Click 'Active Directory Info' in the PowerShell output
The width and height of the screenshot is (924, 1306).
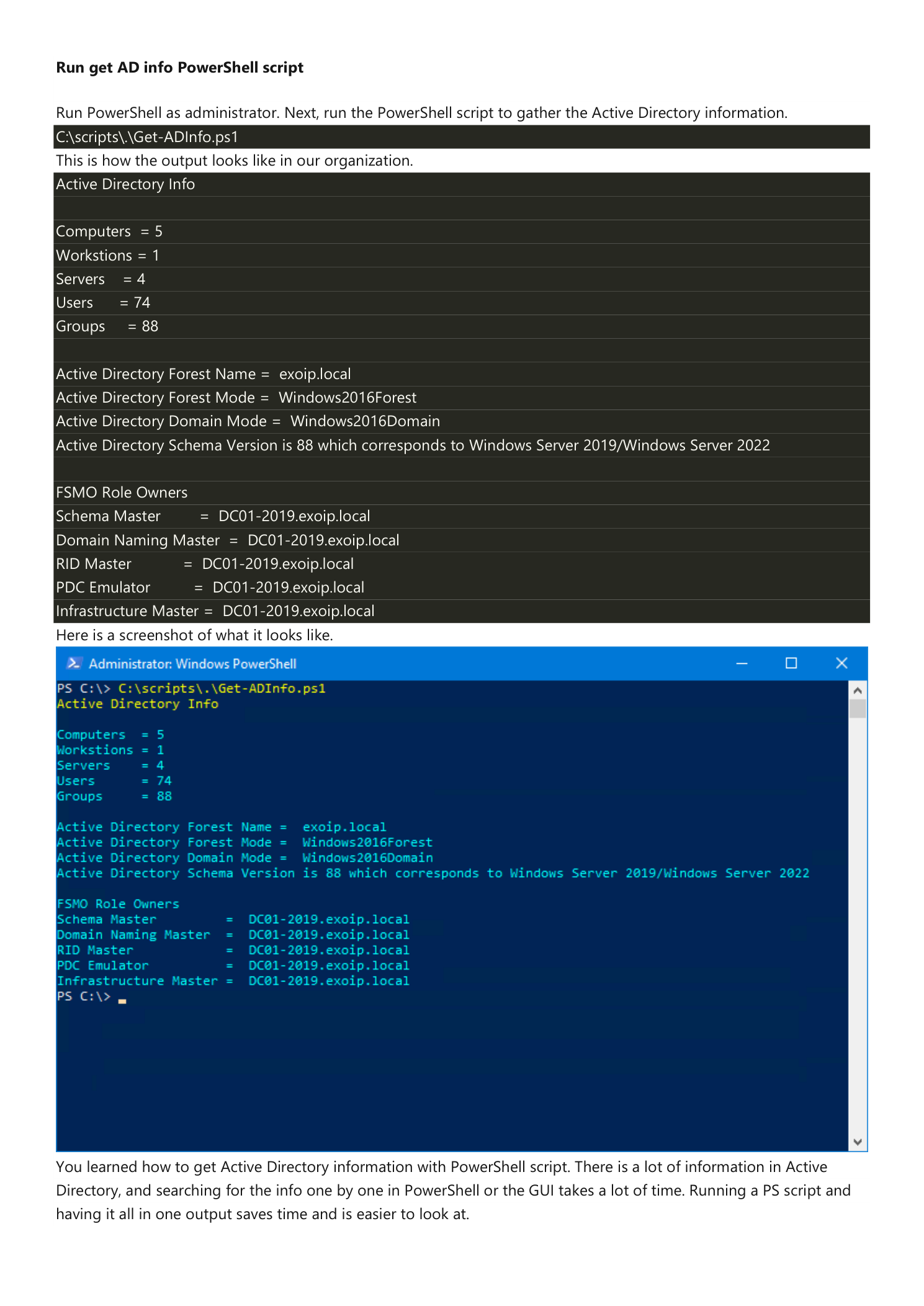(x=138, y=704)
